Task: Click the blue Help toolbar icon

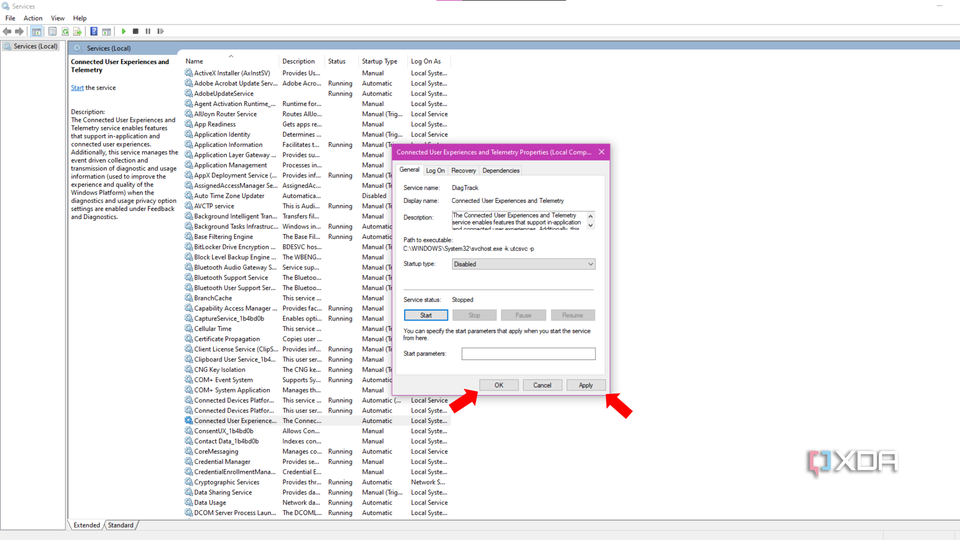Action: tap(94, 31)
